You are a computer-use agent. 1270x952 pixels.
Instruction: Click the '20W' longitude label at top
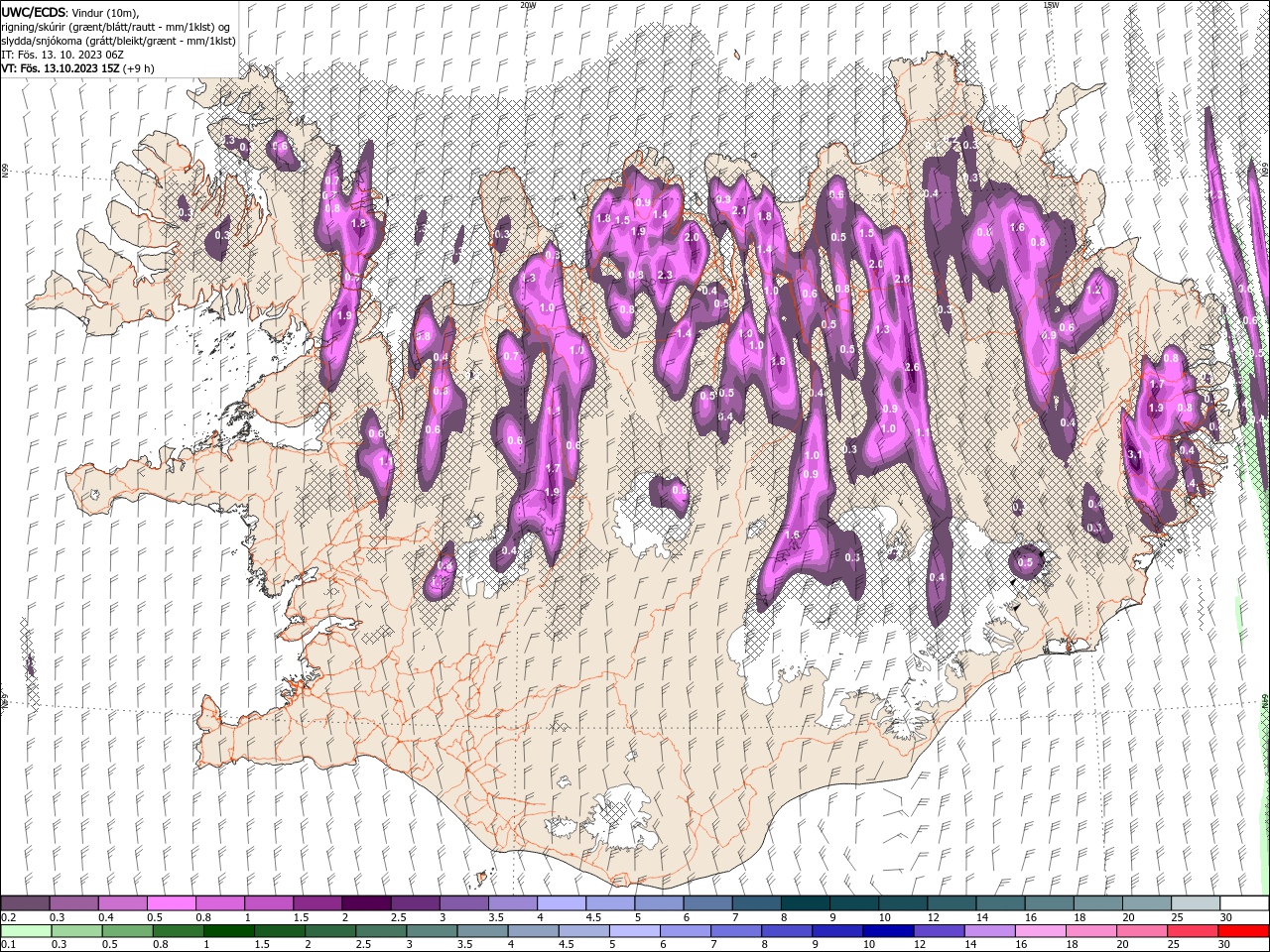(527, 5)
